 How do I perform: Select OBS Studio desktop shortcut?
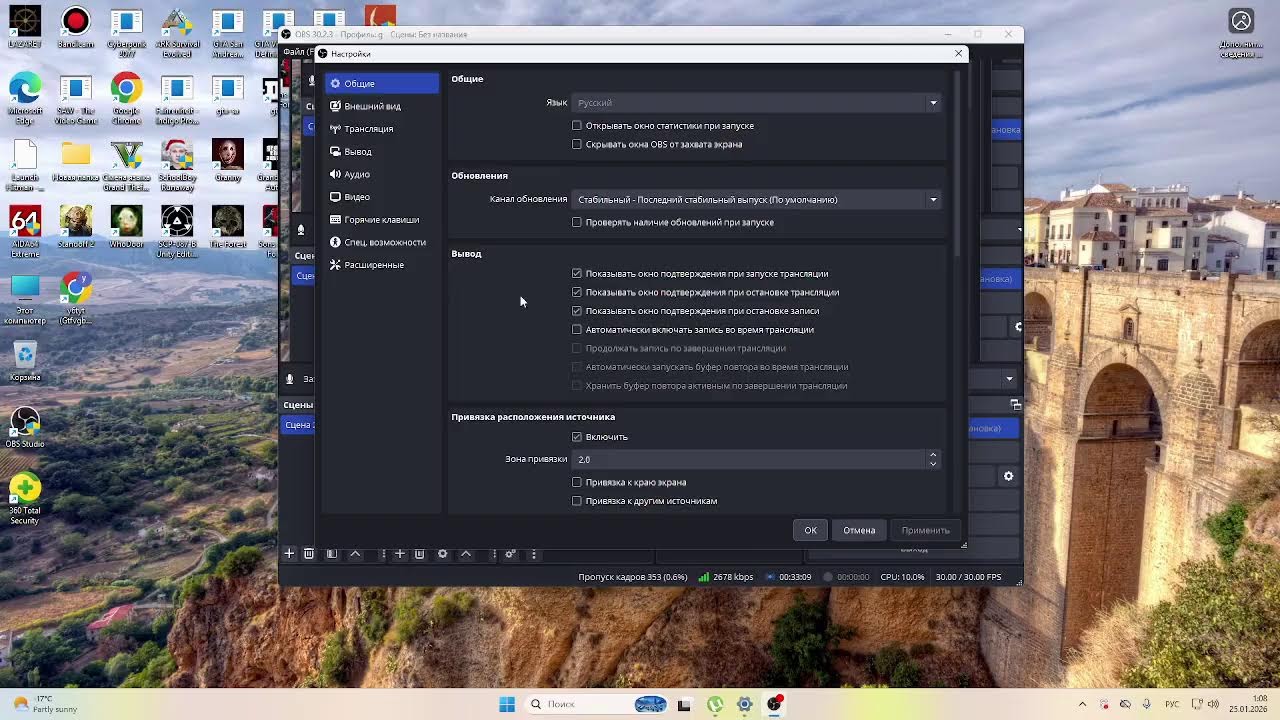[25, 427]
